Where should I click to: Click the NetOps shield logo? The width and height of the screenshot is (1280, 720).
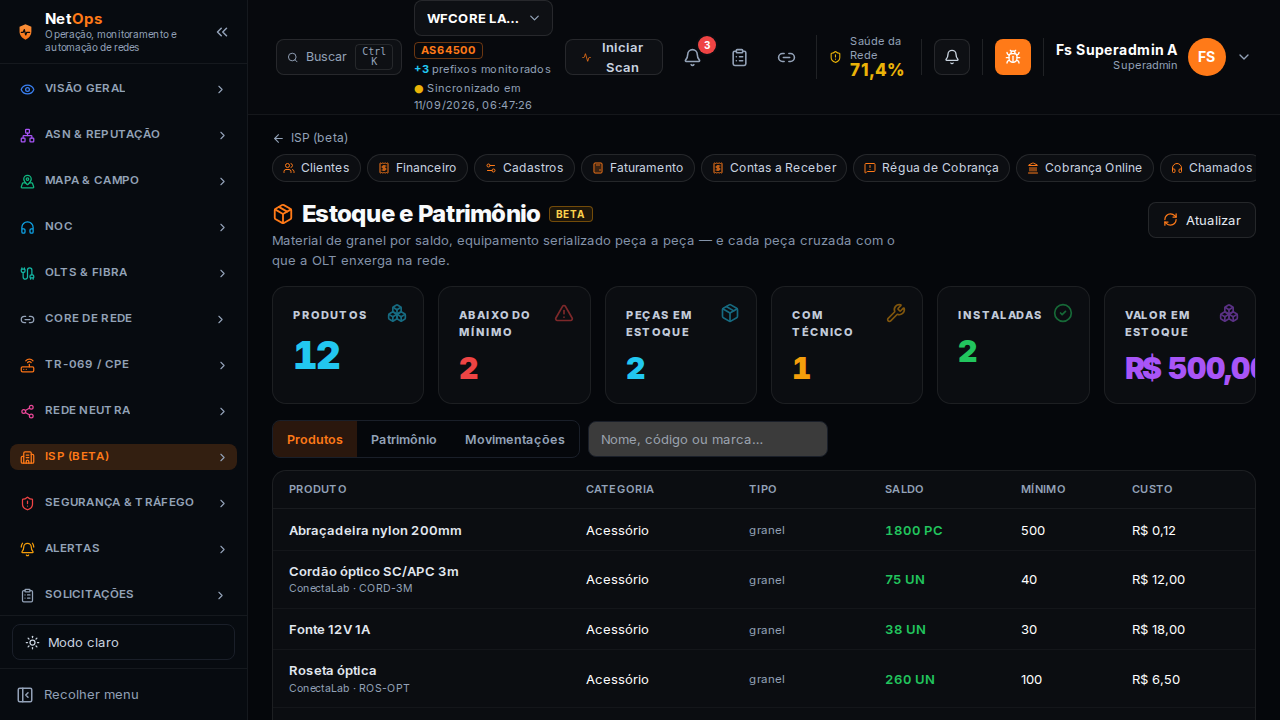click(26, 32)
